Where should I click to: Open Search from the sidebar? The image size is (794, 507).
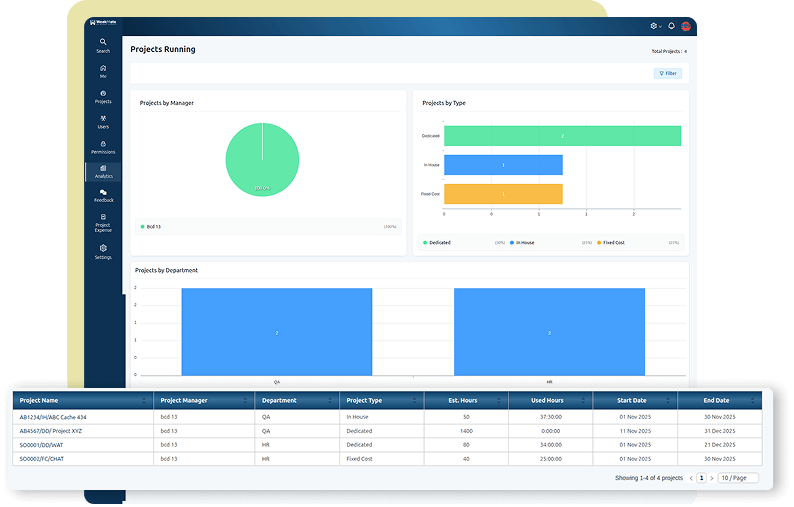(x=103, y=45)
